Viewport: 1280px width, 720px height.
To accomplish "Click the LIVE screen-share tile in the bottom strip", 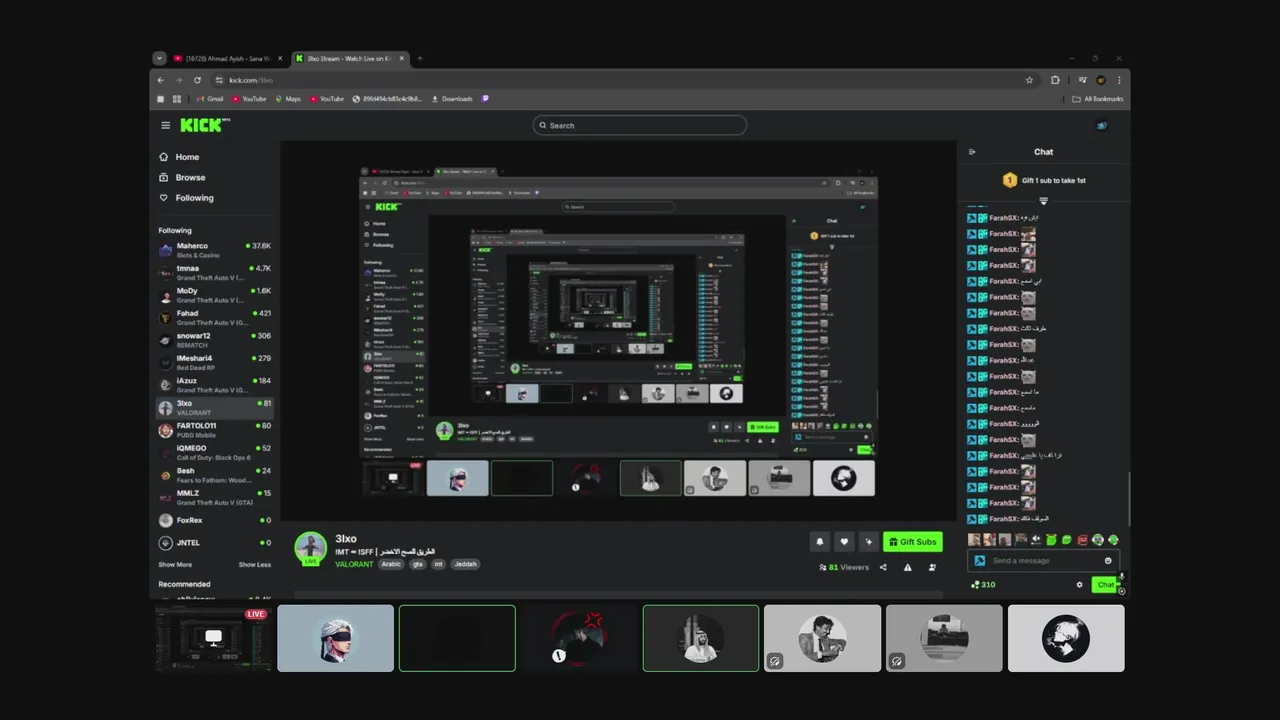I will [214, 638].
